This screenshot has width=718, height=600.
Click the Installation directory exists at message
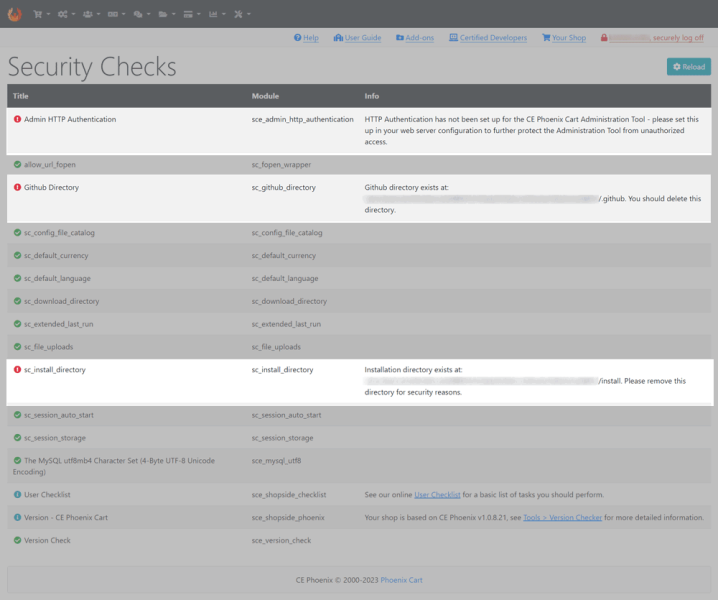[x=525, y=381]
